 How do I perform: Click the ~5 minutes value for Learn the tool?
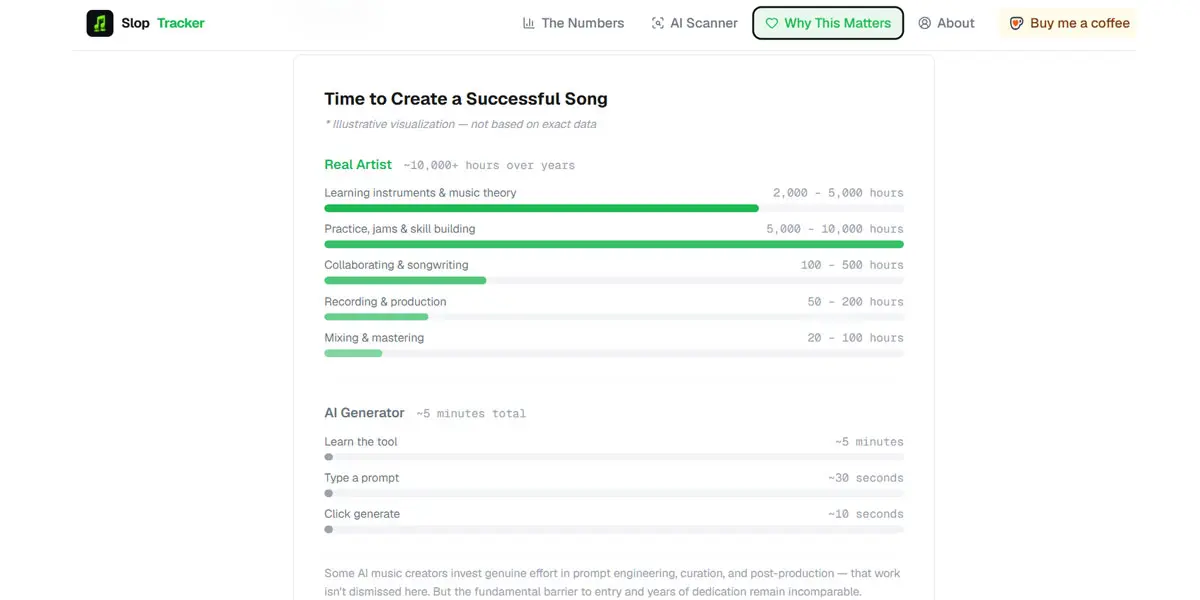(869, 442)
